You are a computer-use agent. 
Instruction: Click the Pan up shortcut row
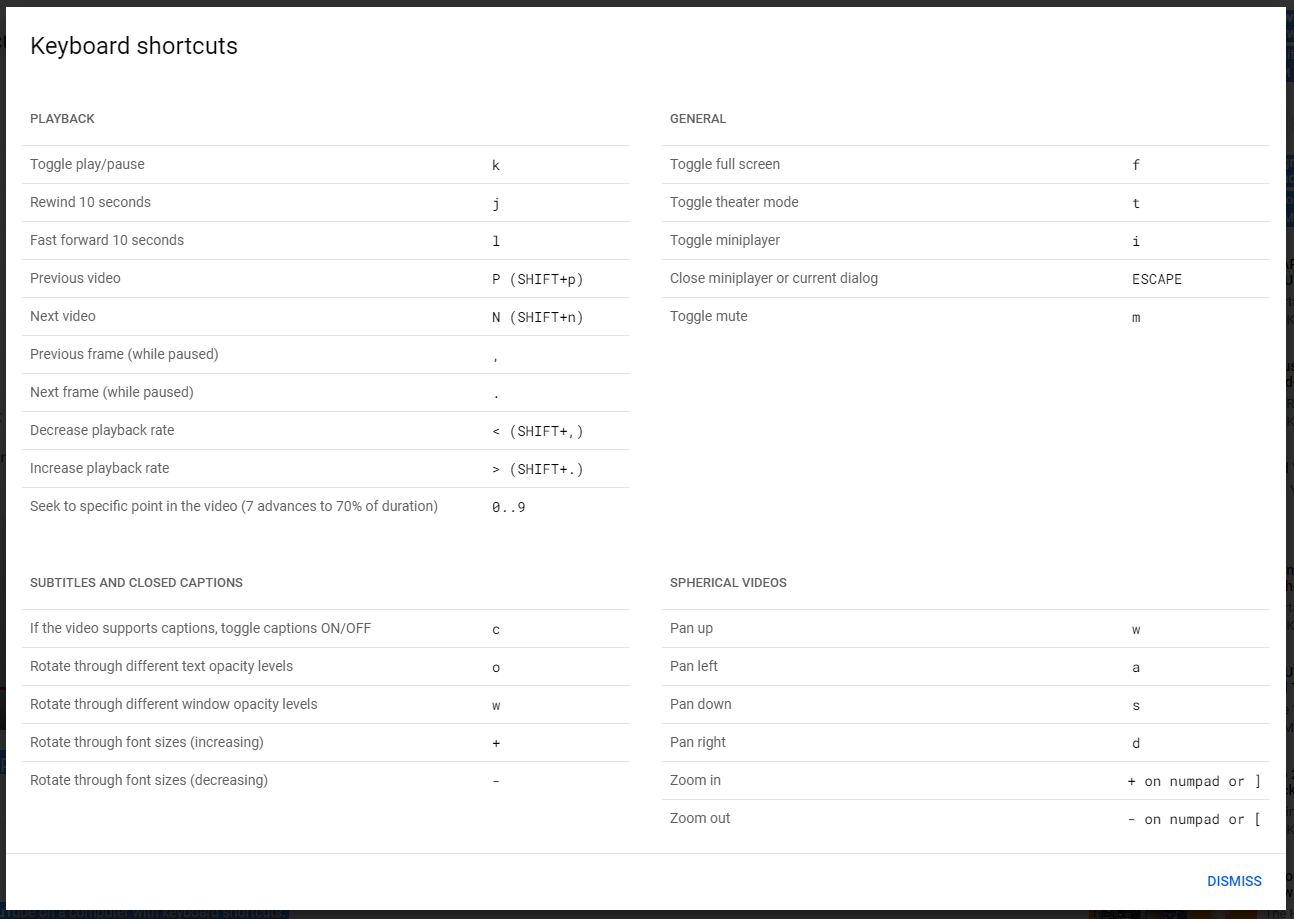pos(966,629)
